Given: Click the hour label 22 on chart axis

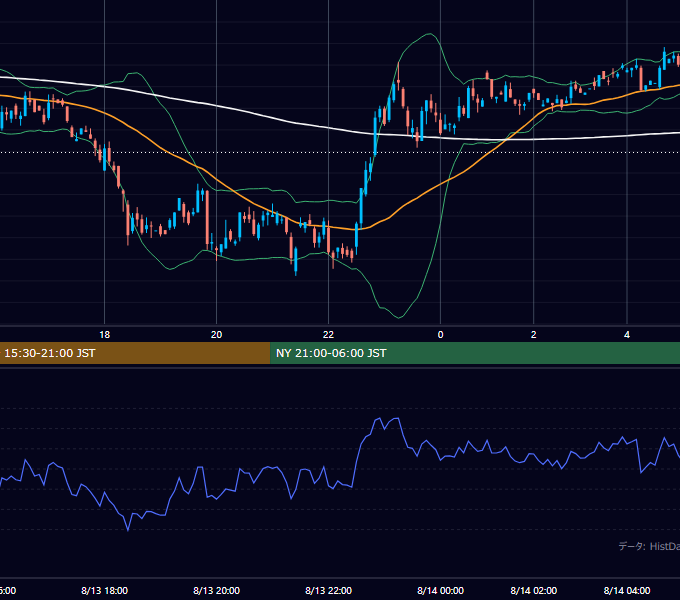Looking at the screenshot, I should click(328, 335).
